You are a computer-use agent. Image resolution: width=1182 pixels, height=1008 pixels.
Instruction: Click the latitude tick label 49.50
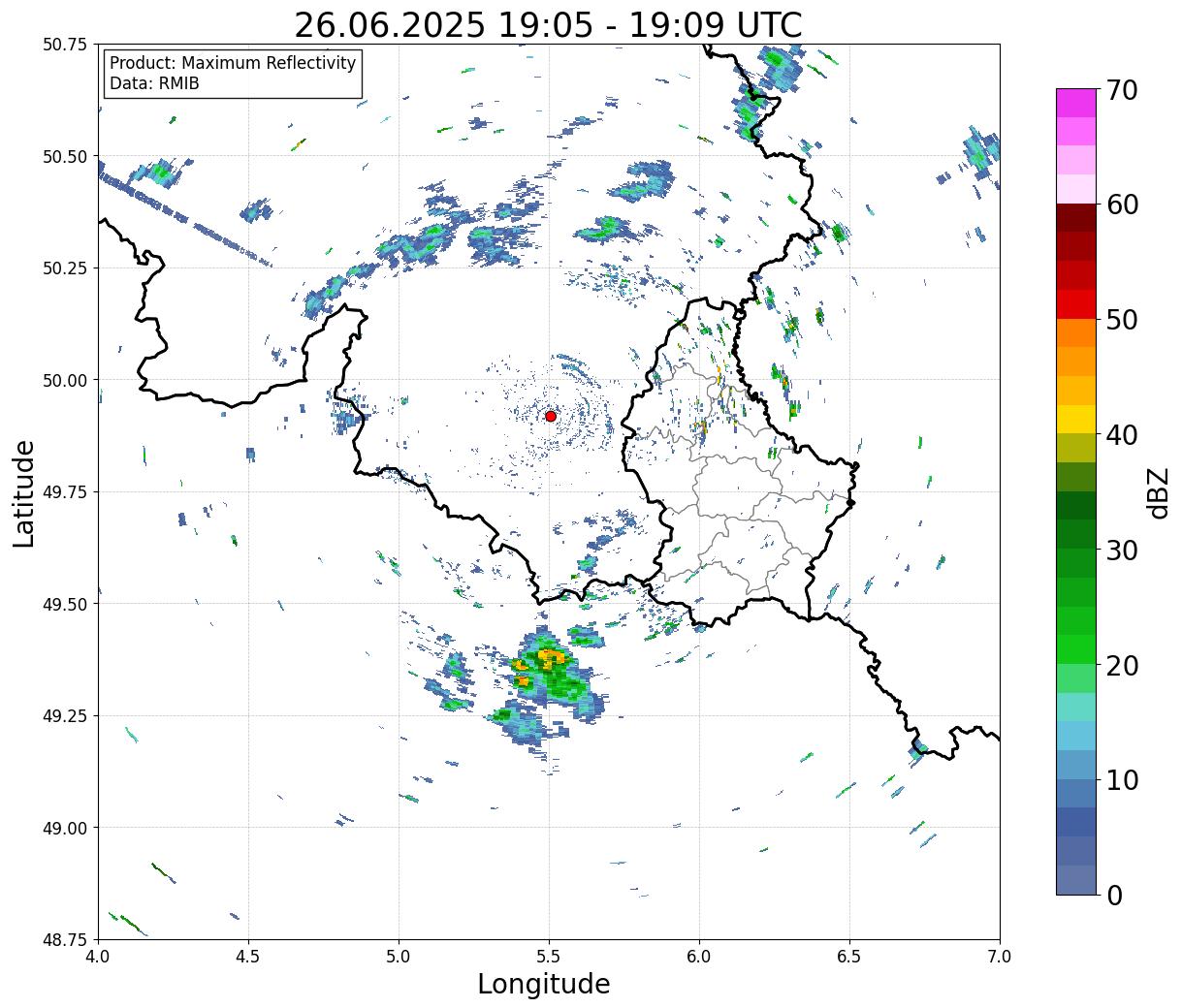65,604
